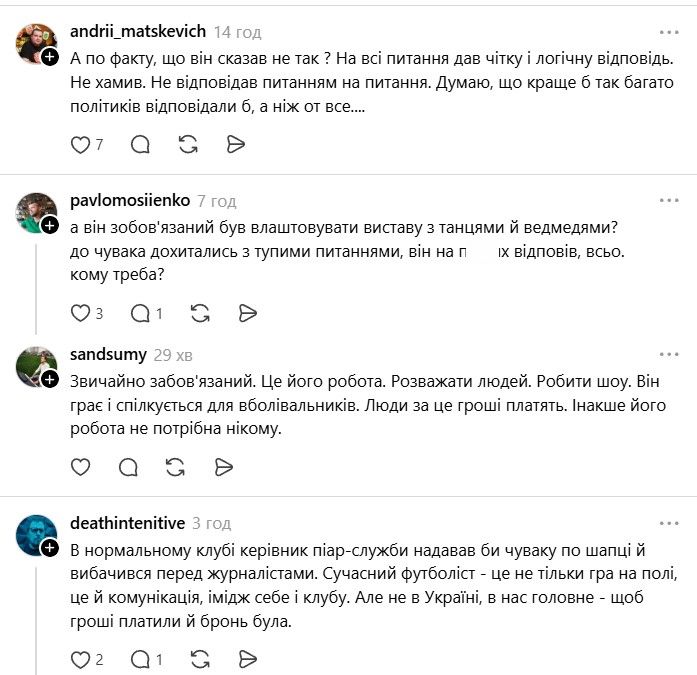Follow andrii_matskevich via avatar plus badge
The image size is (697, 675).
click(x=49, y=58)
